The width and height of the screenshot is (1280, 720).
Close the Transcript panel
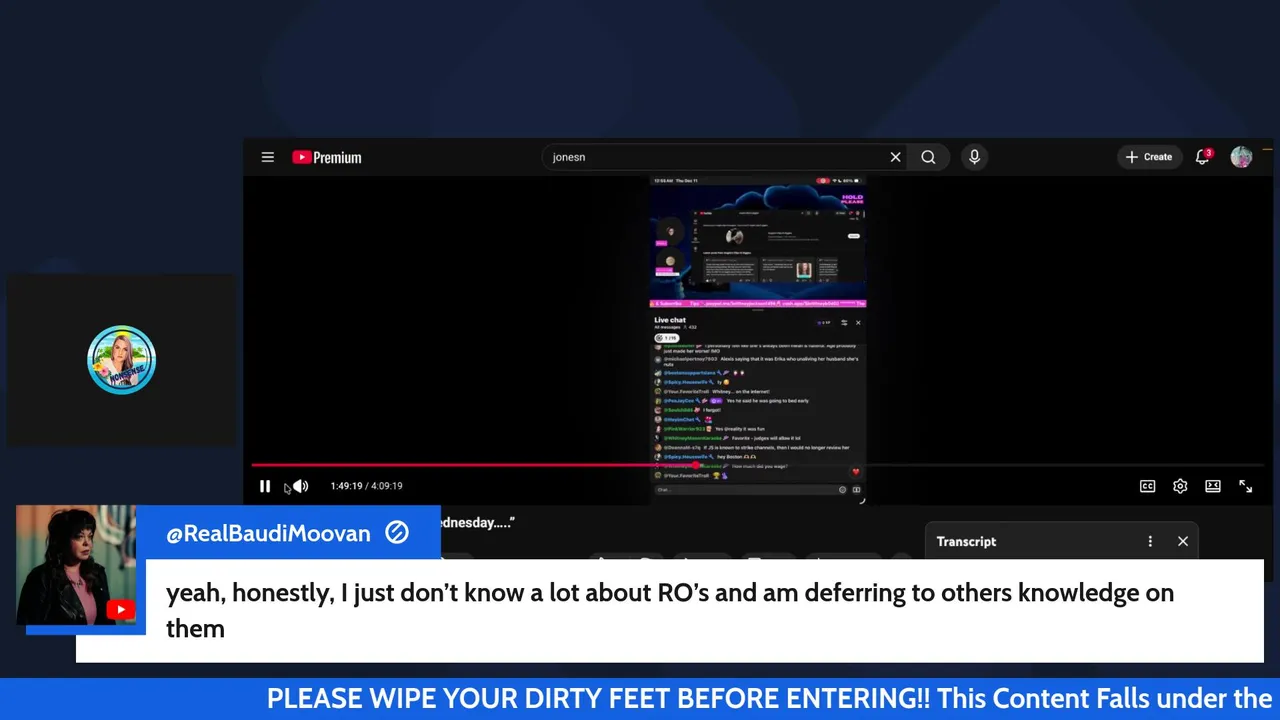point(1183,541)
